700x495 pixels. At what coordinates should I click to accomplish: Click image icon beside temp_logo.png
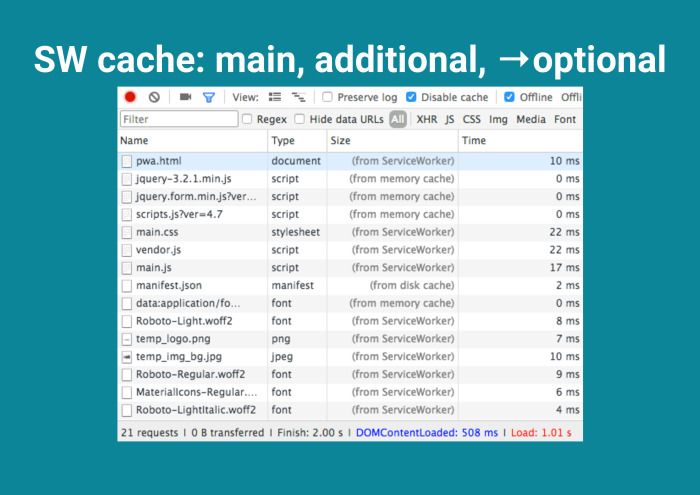coord(127,339)
